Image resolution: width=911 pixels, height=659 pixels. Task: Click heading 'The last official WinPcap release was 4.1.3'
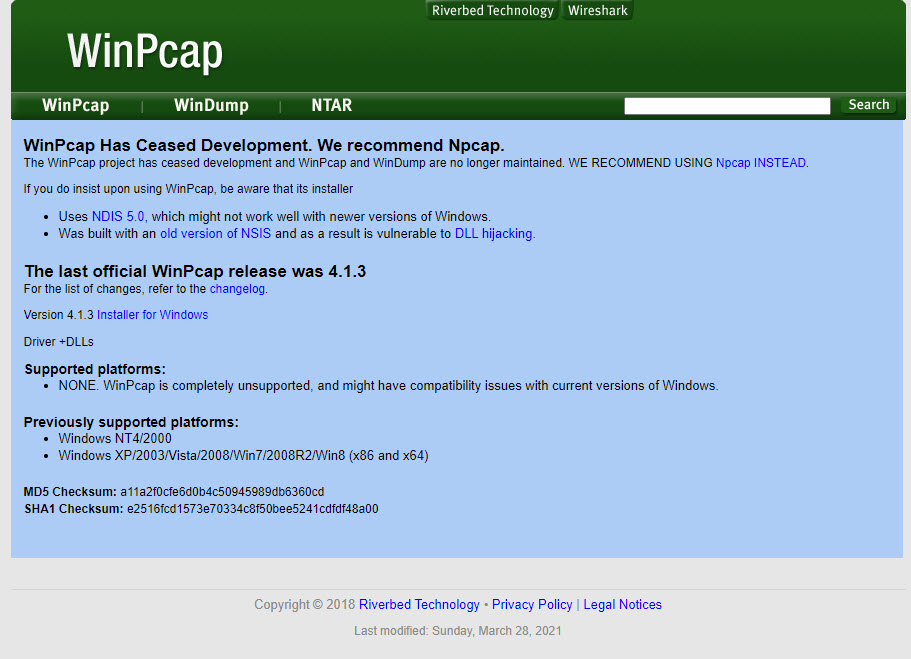(195, 271)
